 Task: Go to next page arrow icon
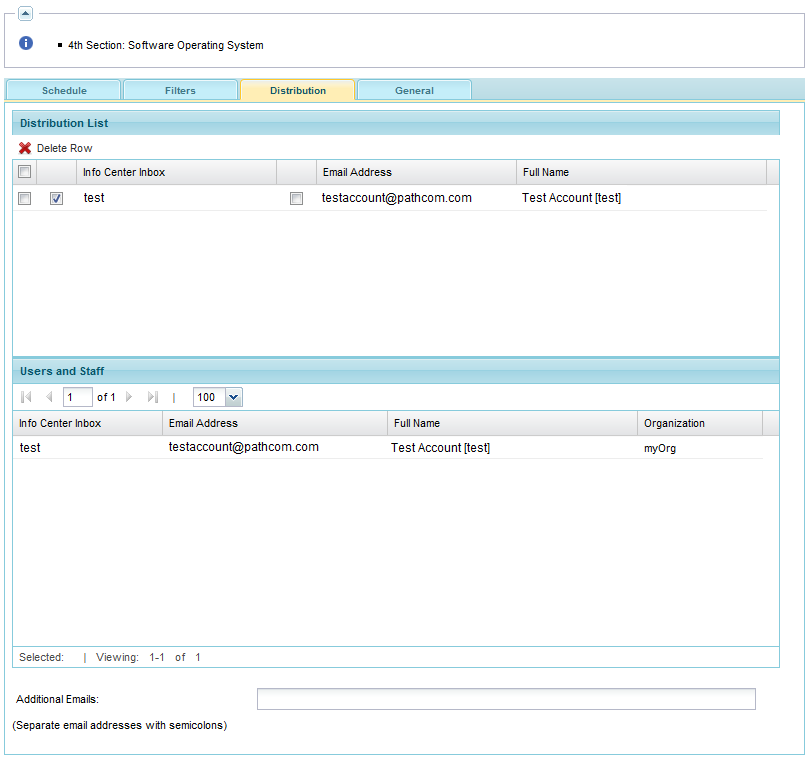[129, 397]
